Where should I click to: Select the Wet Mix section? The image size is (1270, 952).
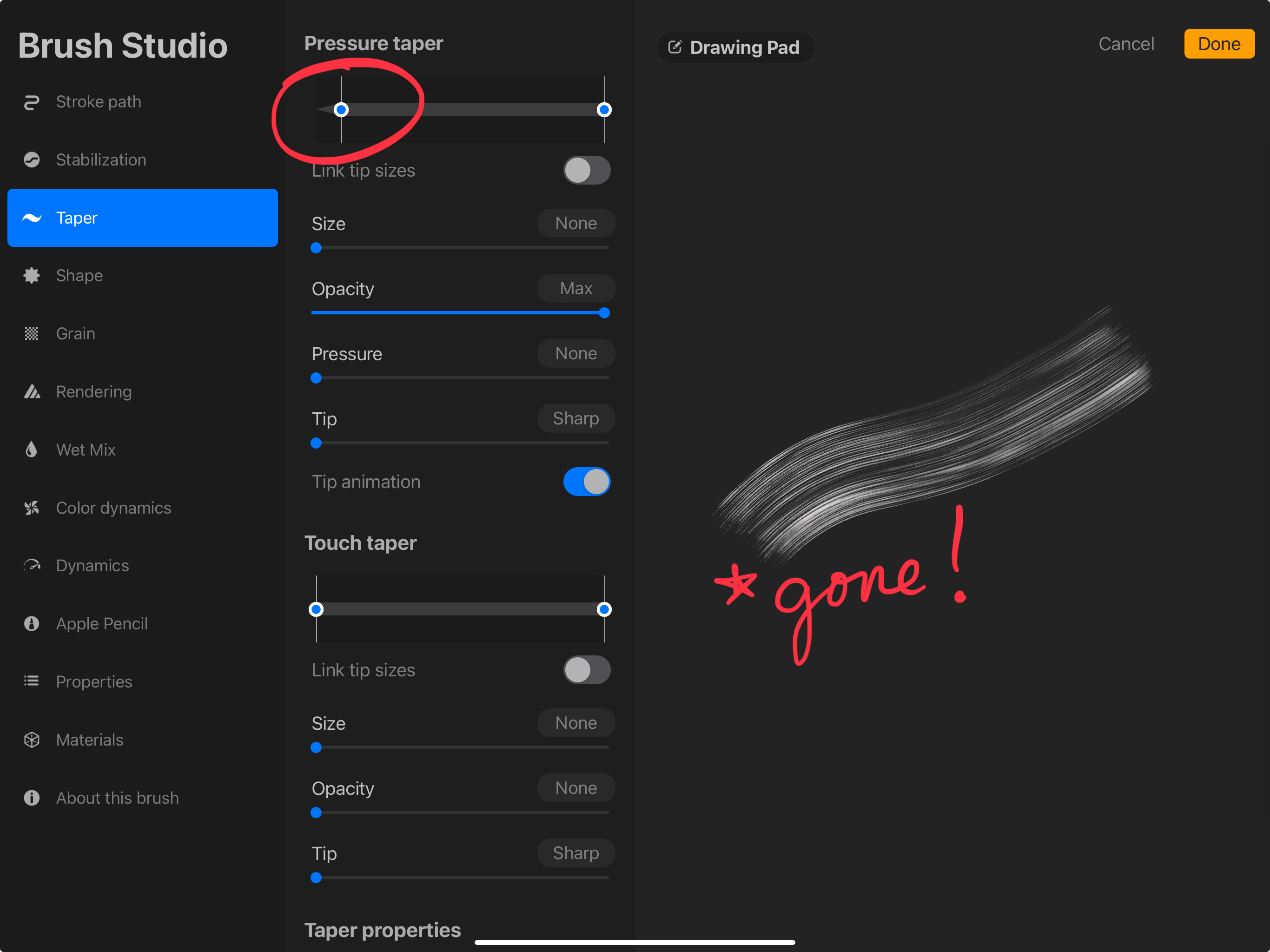point(142,450)
